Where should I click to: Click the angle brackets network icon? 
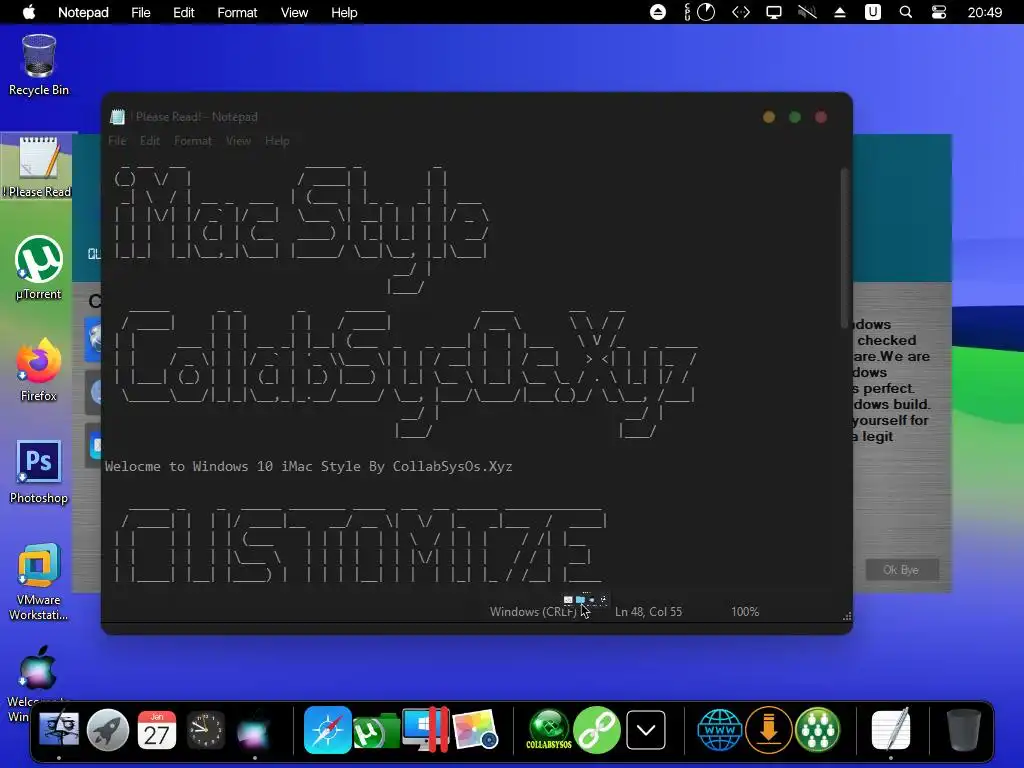(x=741, y=12)
